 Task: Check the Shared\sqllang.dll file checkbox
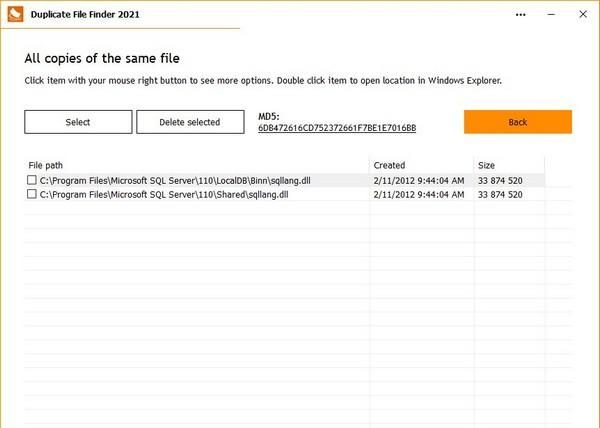[32, 194]
